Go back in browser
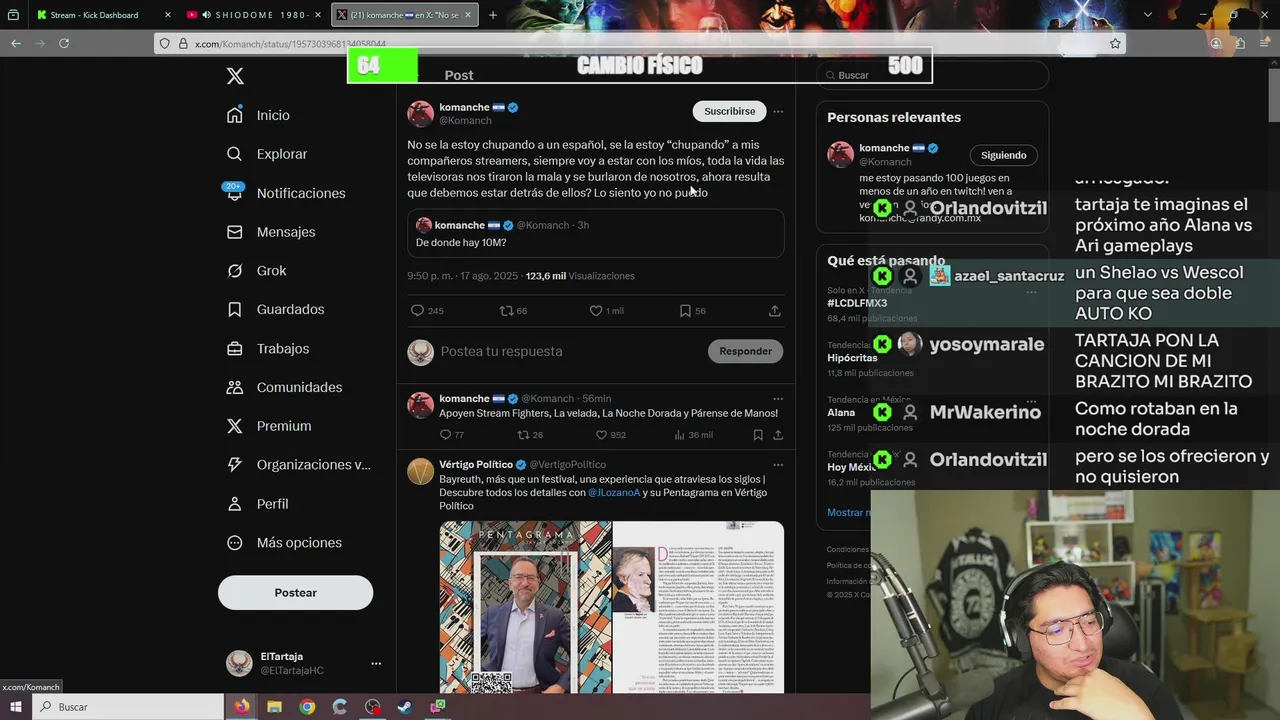1280x720 pixels. point(16,43)
